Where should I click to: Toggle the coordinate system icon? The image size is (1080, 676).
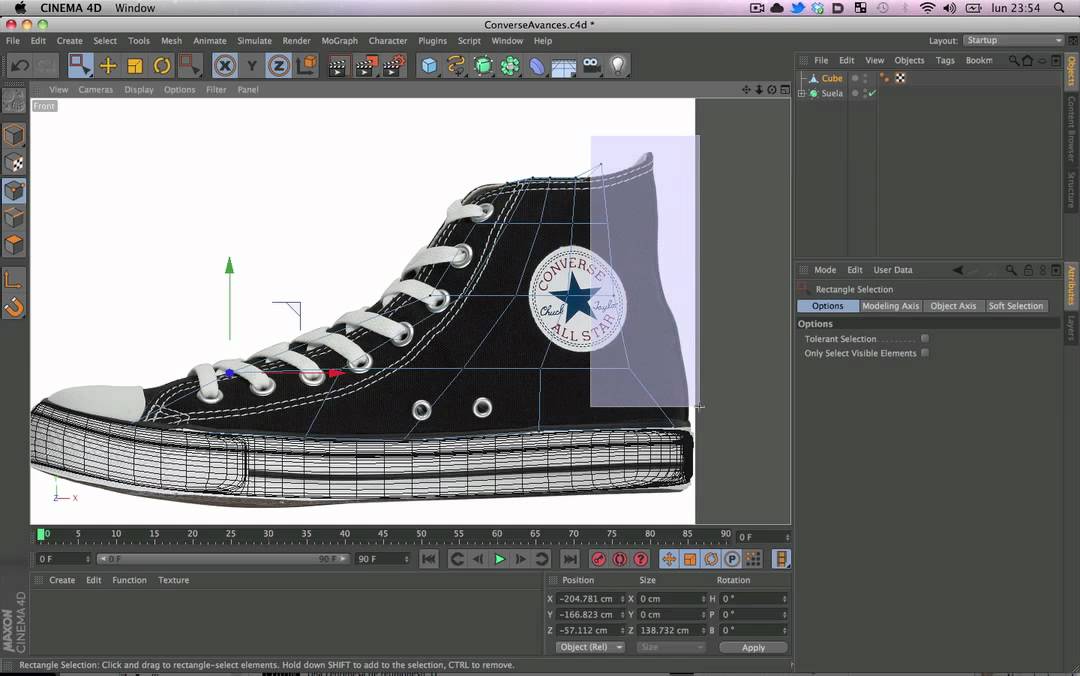click(x=307, y=66)
